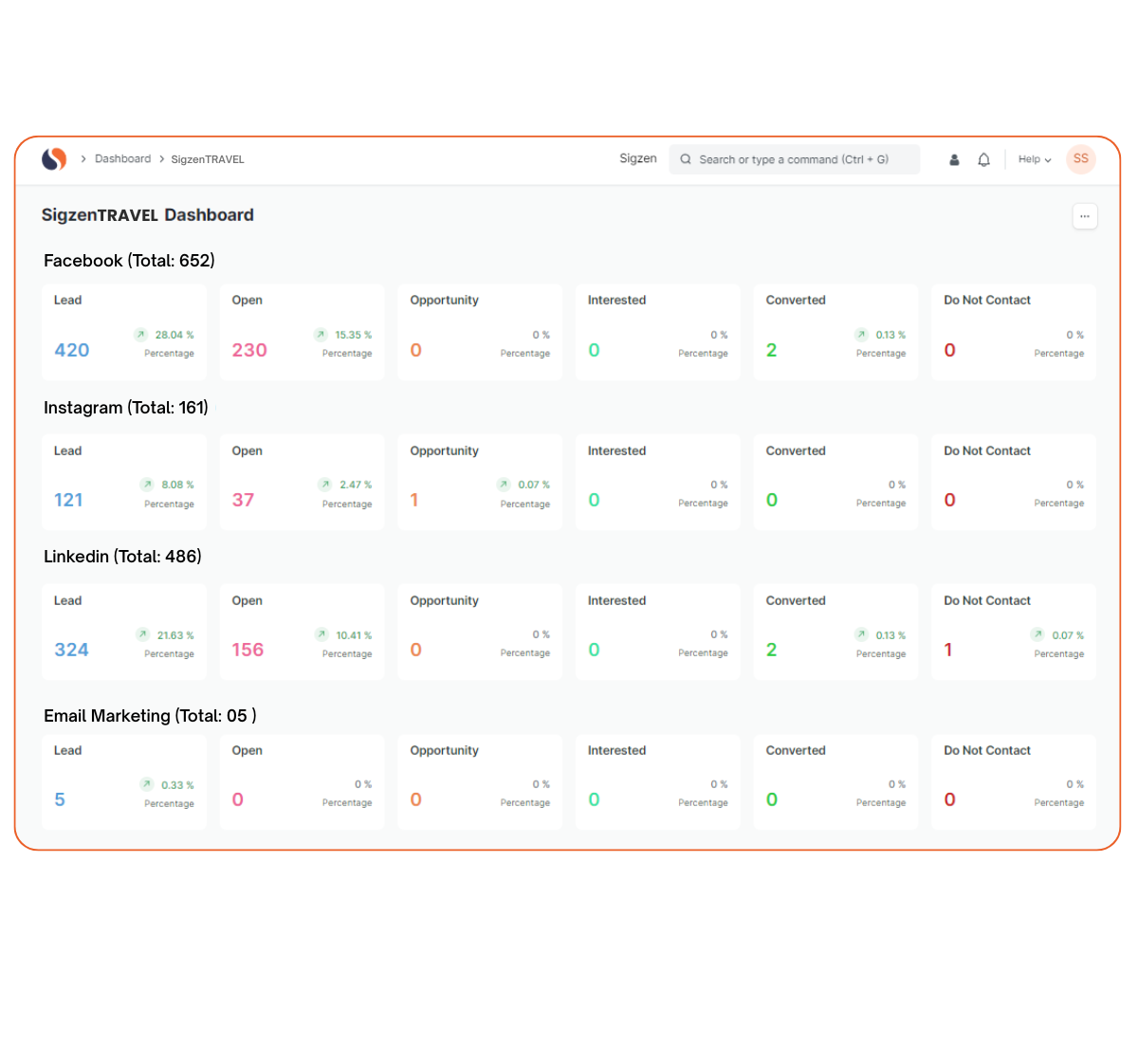Image resolution: width=1138 pixels, height=1064 pixels.
Task: Click the SigzenTRAVEL breadcrumb
Action: [x=208, y=159]
